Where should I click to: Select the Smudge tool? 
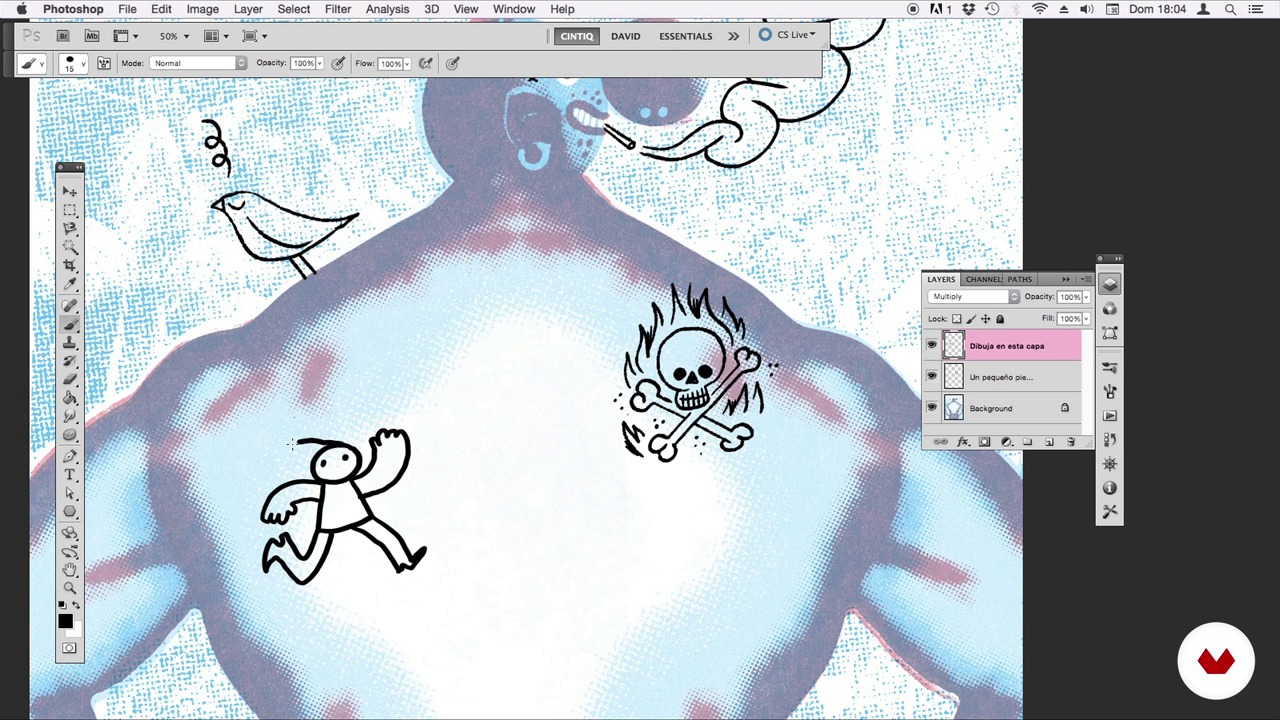pos(70,417)
